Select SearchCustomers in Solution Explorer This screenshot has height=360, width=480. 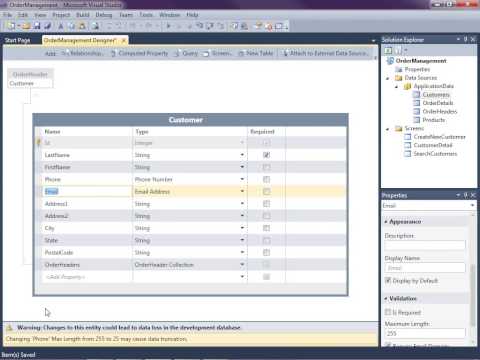click(x=435, y=154)
